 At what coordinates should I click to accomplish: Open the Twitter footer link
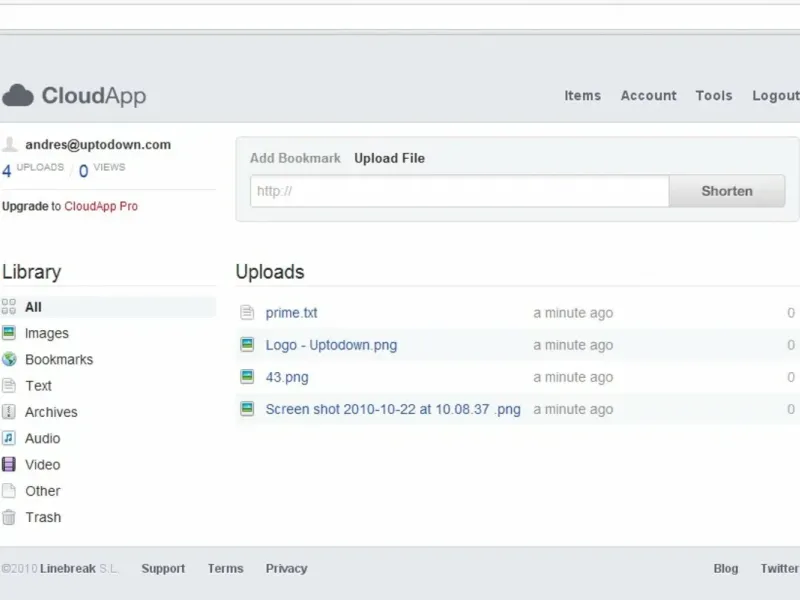pos(780,568)
